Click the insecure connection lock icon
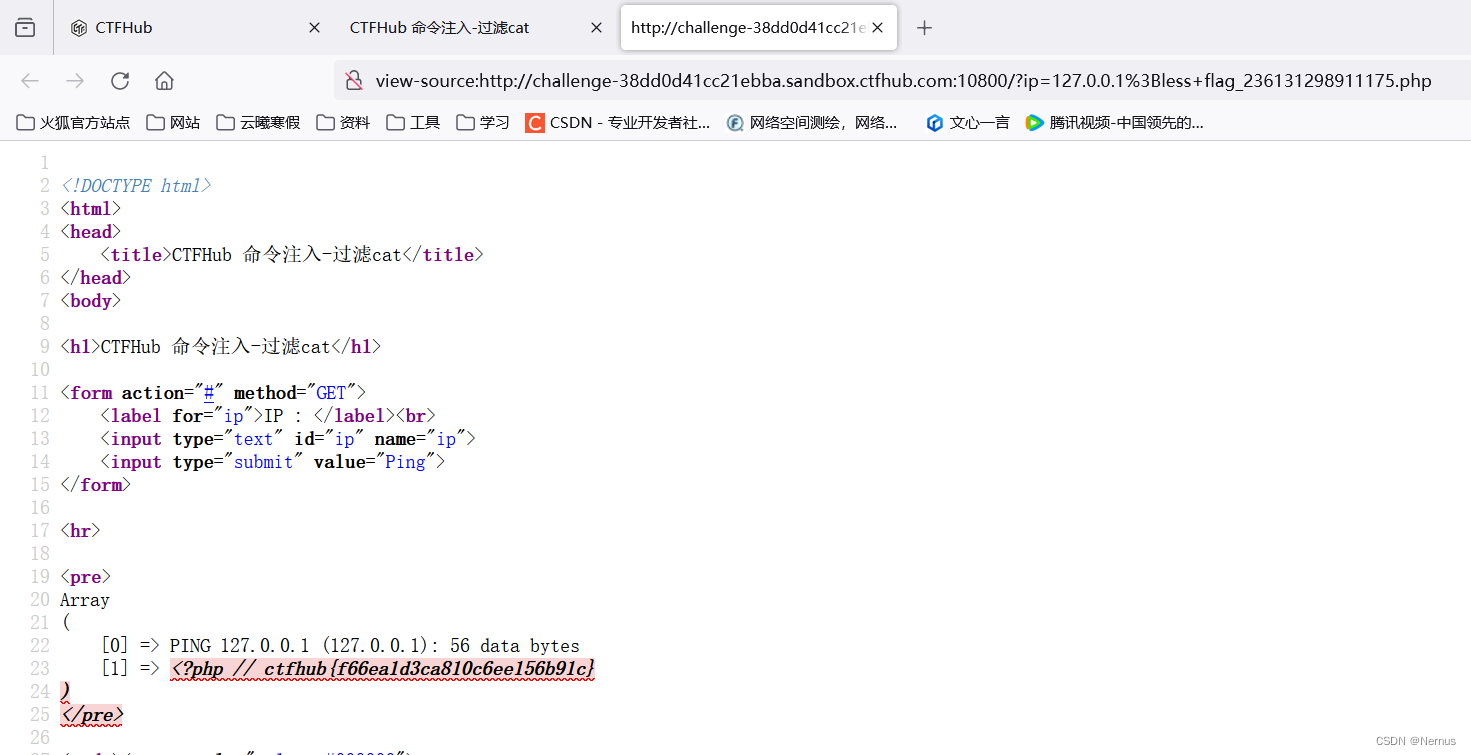 tap(353, 81)
